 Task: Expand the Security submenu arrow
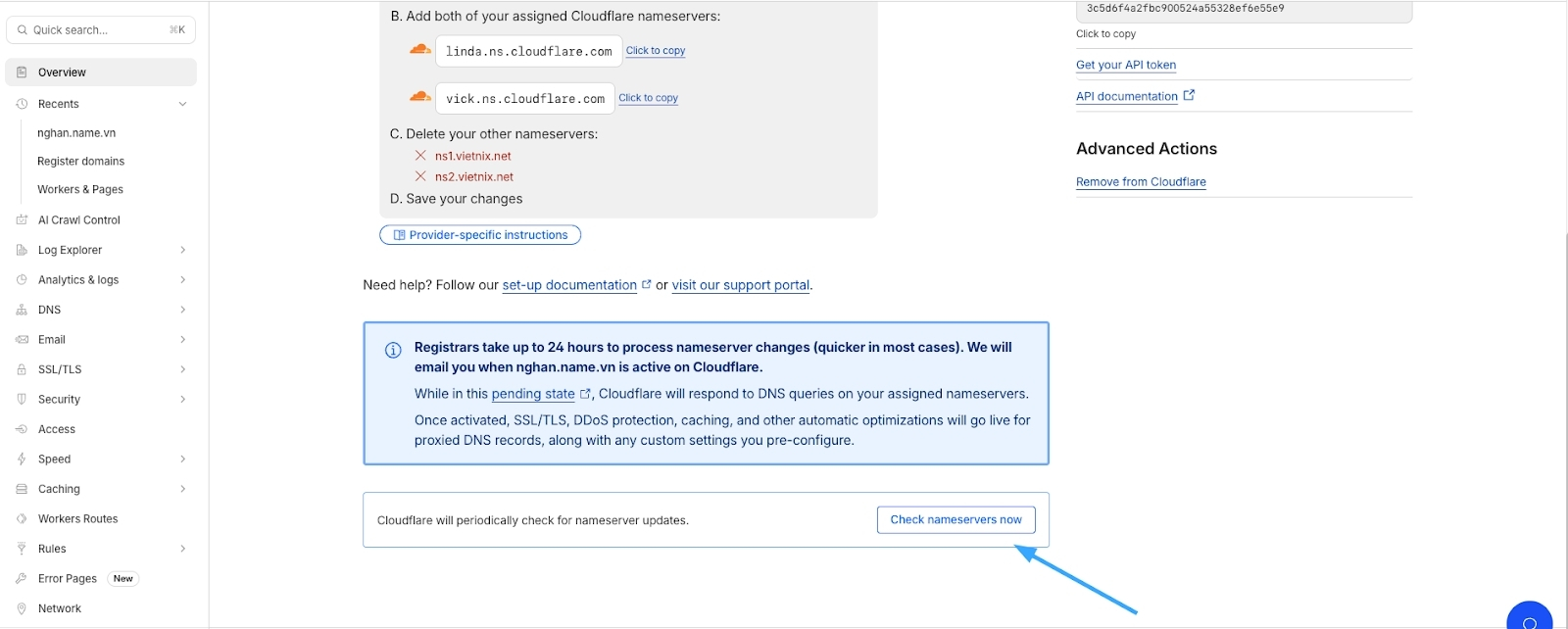click(182, 400)
